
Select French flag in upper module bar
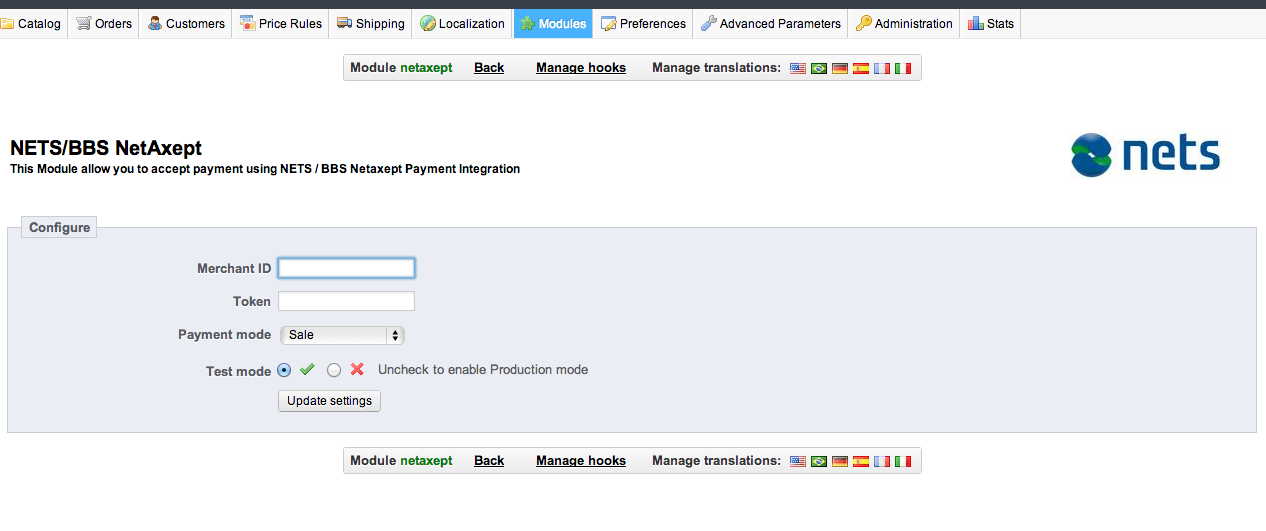tap(882, 68)
